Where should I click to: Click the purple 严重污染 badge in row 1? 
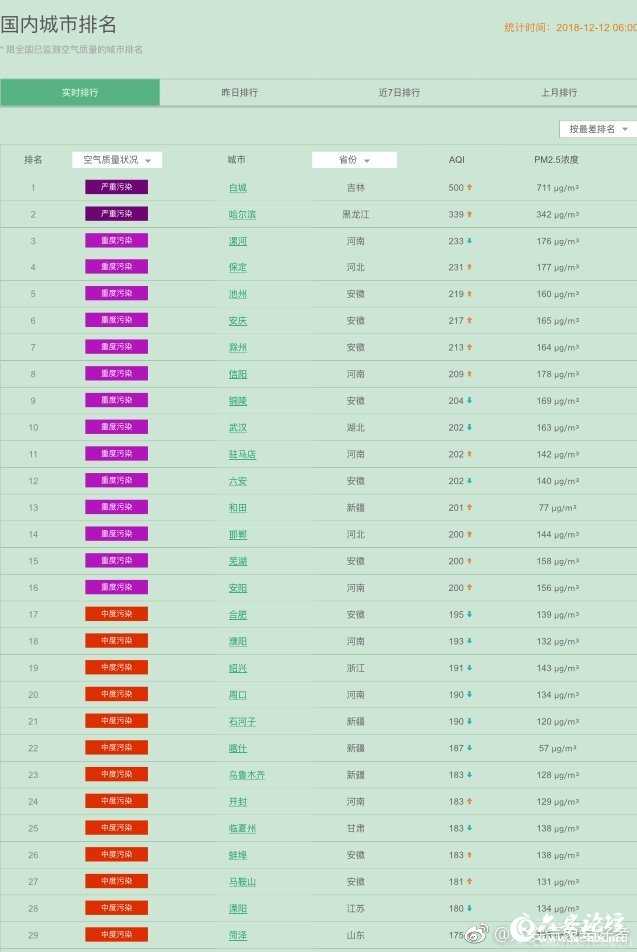click(x=117, y=188)
